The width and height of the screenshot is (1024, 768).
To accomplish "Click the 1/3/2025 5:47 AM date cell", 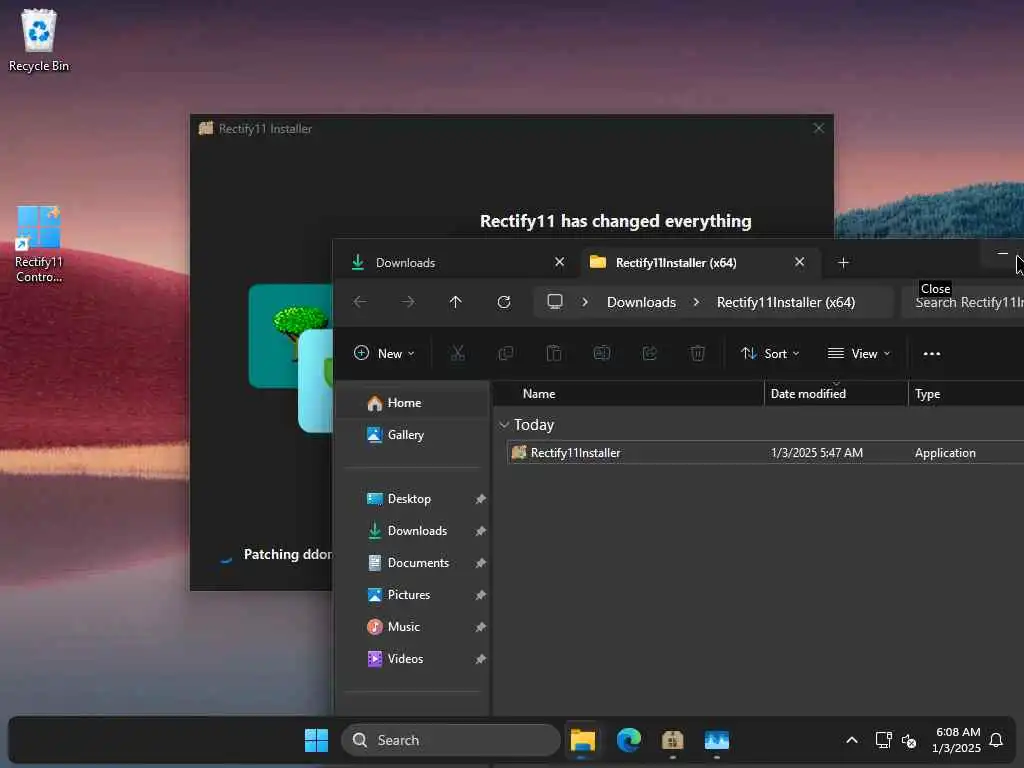I will [x=817, y=453].
